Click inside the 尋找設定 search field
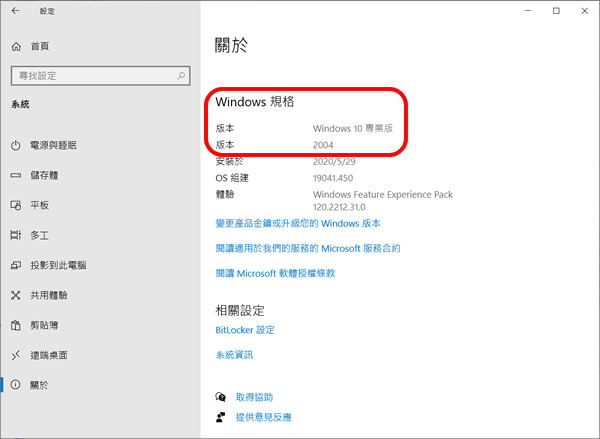This screenshot has width=600, height=439. (101, 75)
